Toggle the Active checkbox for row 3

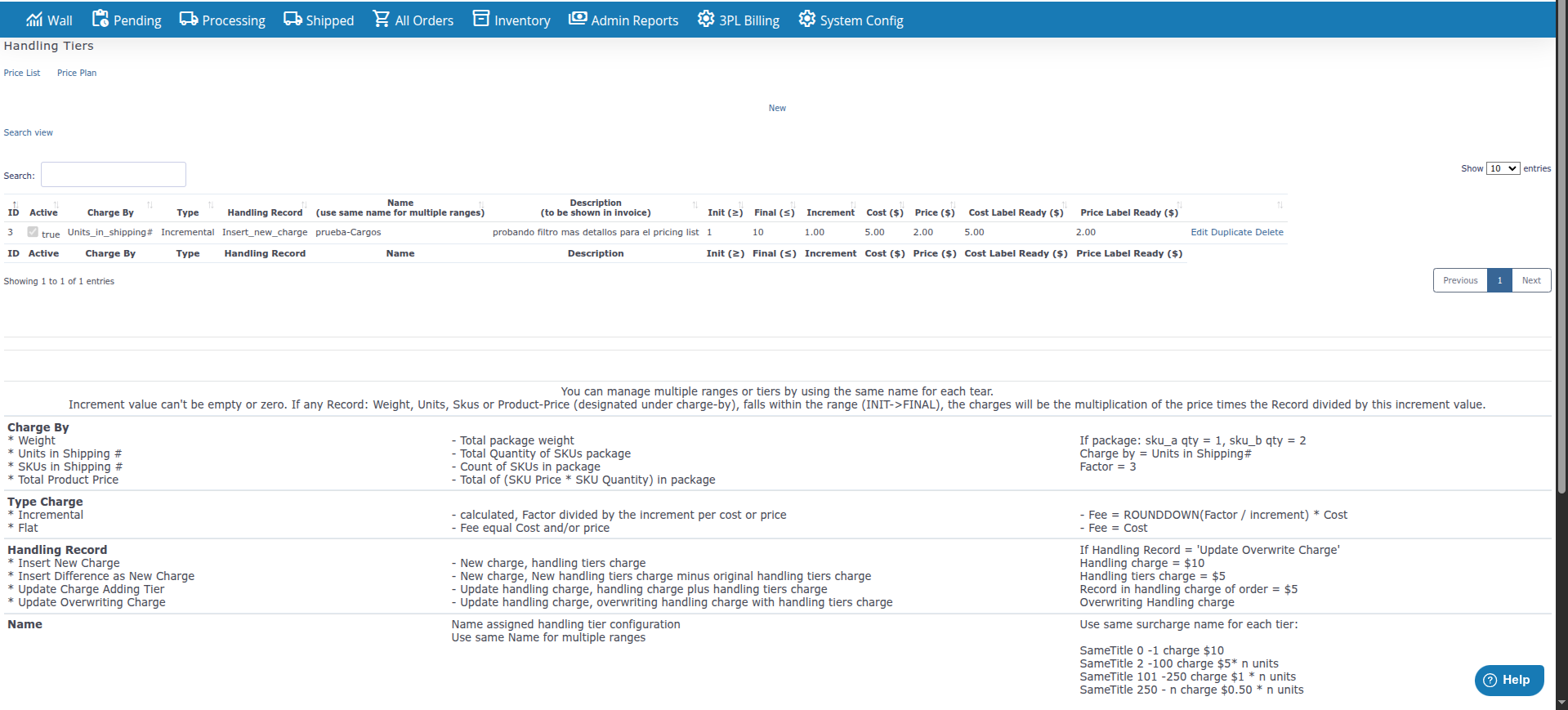(33, 232)
